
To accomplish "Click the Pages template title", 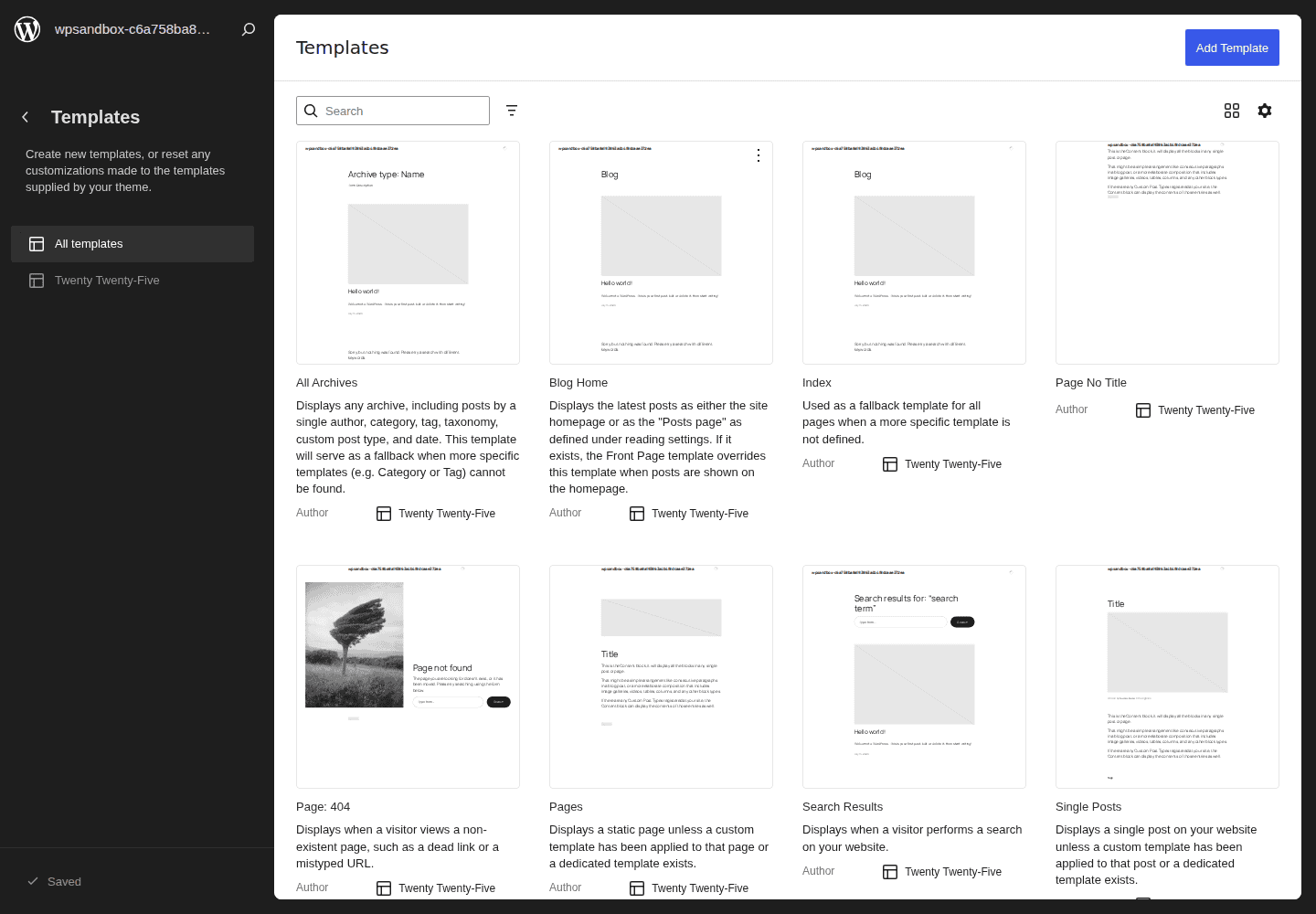I will tap(566, 807).
